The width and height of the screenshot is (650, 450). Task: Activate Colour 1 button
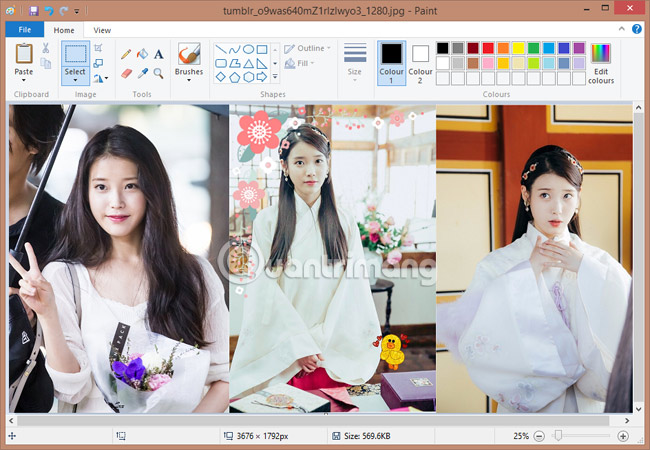click(x=392, y=63)
